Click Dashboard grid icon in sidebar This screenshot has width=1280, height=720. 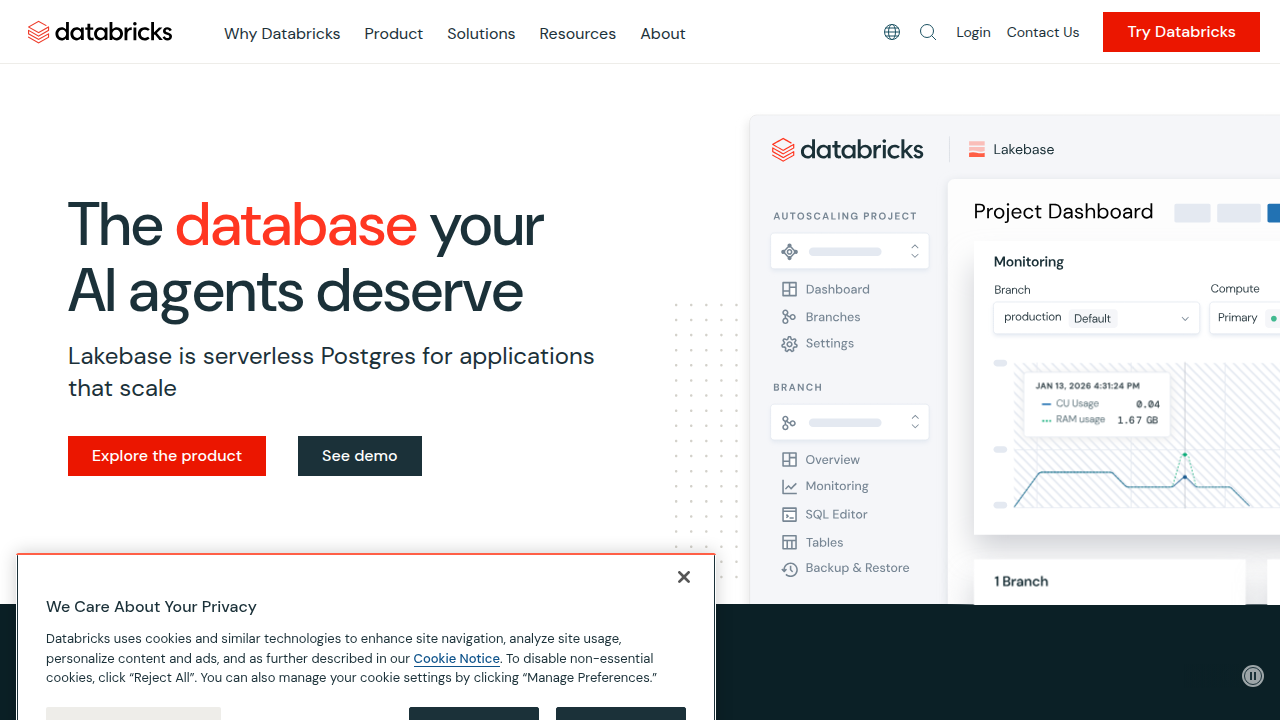[789, 289]
